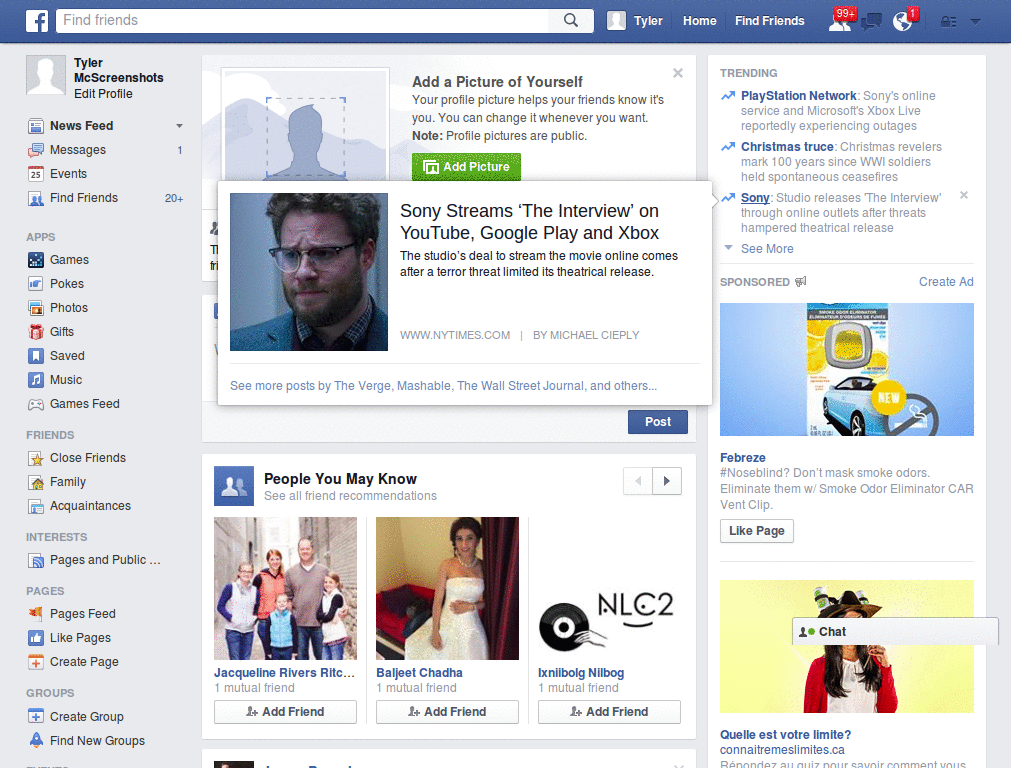Click the People You May Know icon
Viewport: 1024px width, 768px height.
pos(234,486)
